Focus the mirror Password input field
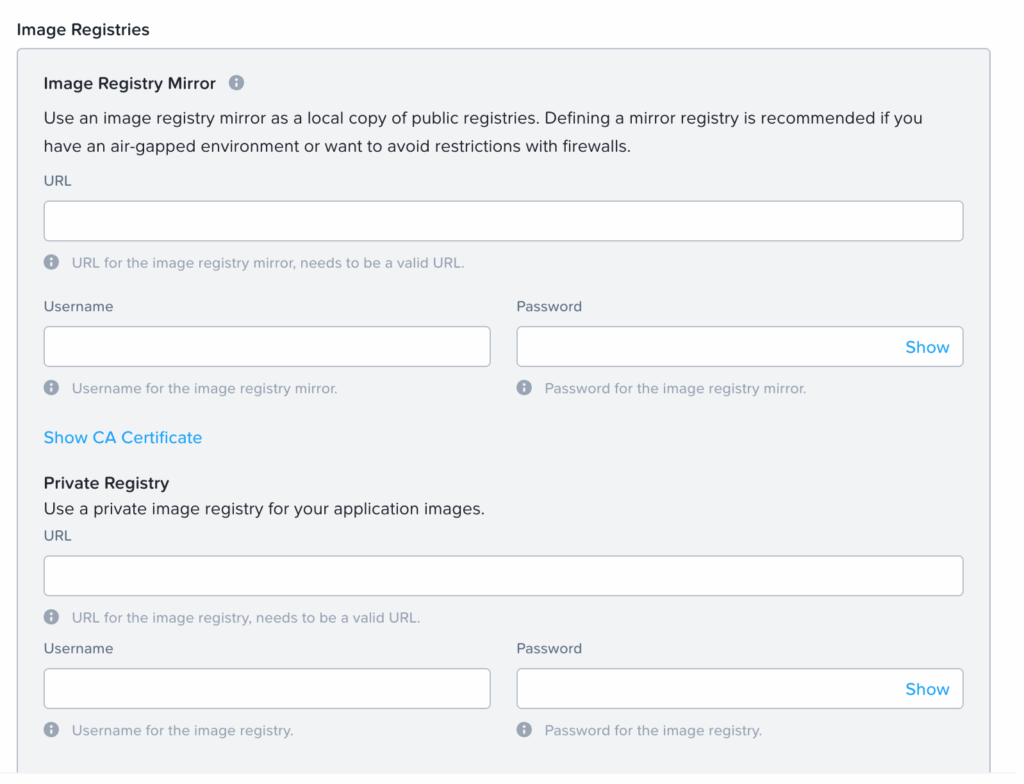The width and height of the screenshot is (1024, 784). 740,346
